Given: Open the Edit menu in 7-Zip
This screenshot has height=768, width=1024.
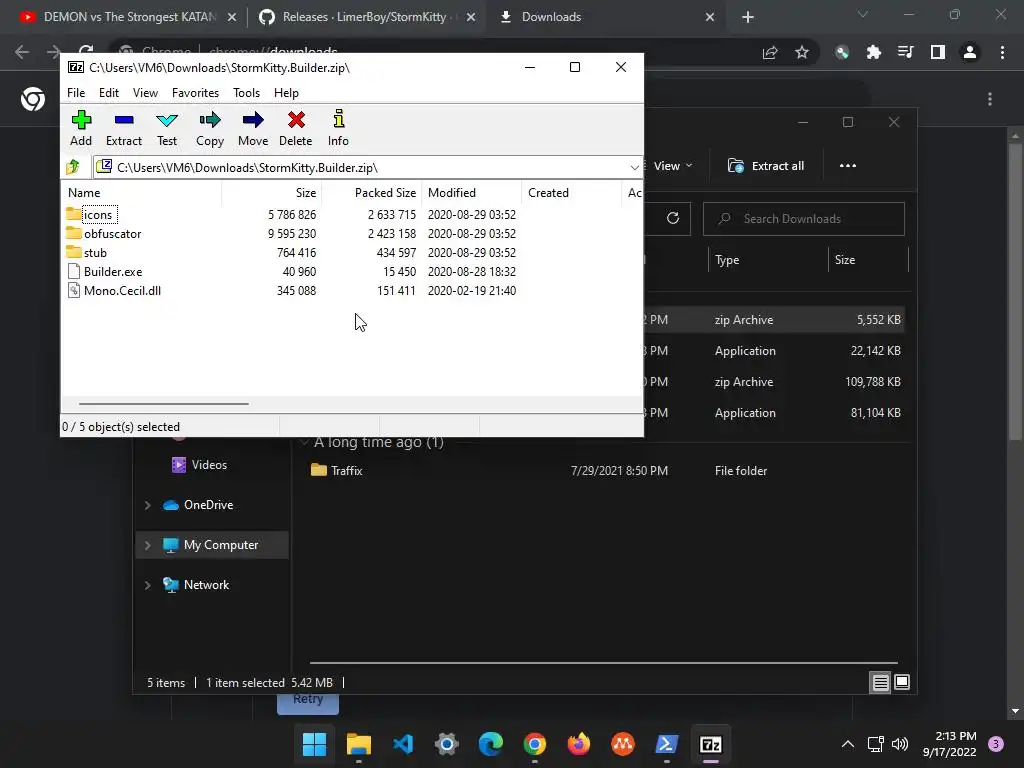Looking at the screenshot, I should [x=108, y=93].
